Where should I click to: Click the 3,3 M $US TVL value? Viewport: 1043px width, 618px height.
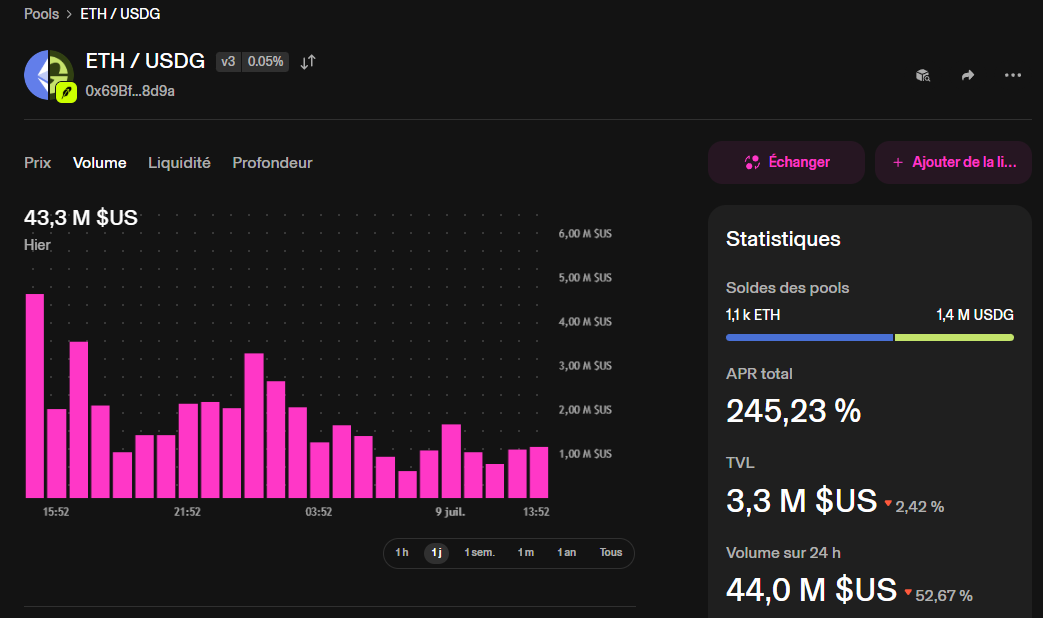[802, 501]
